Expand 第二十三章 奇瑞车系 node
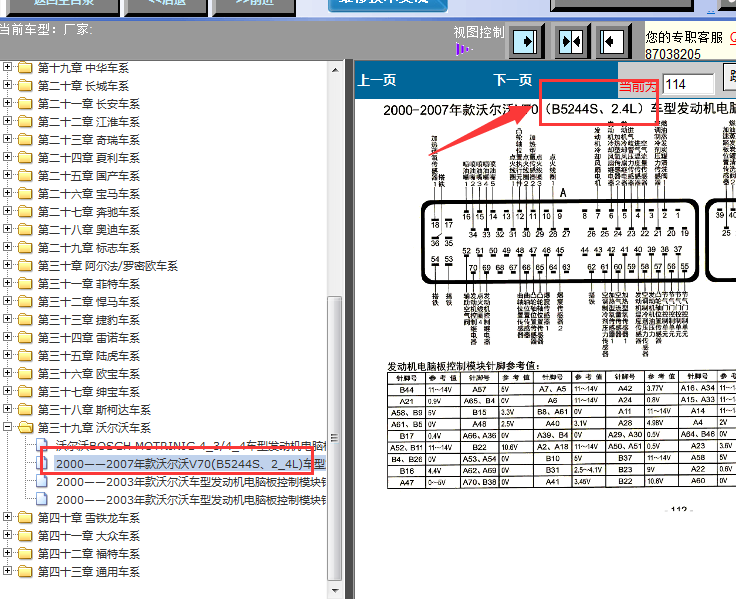Screen dimensions: 736x599 click(7, 139)
